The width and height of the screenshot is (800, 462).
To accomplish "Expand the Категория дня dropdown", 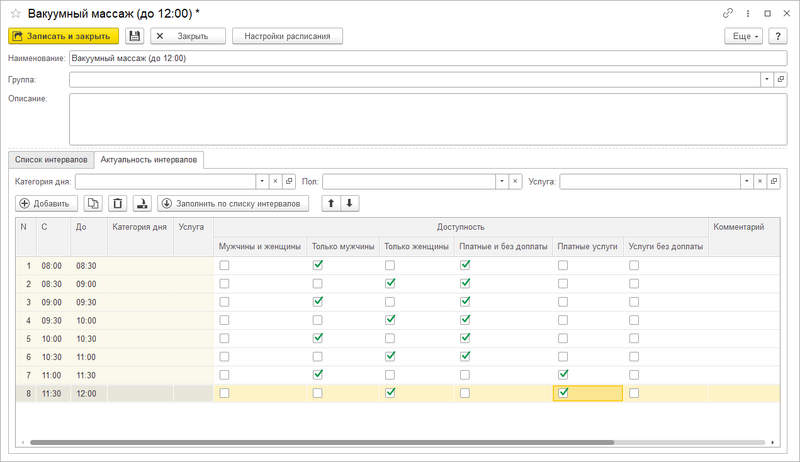I will (261, 181).
